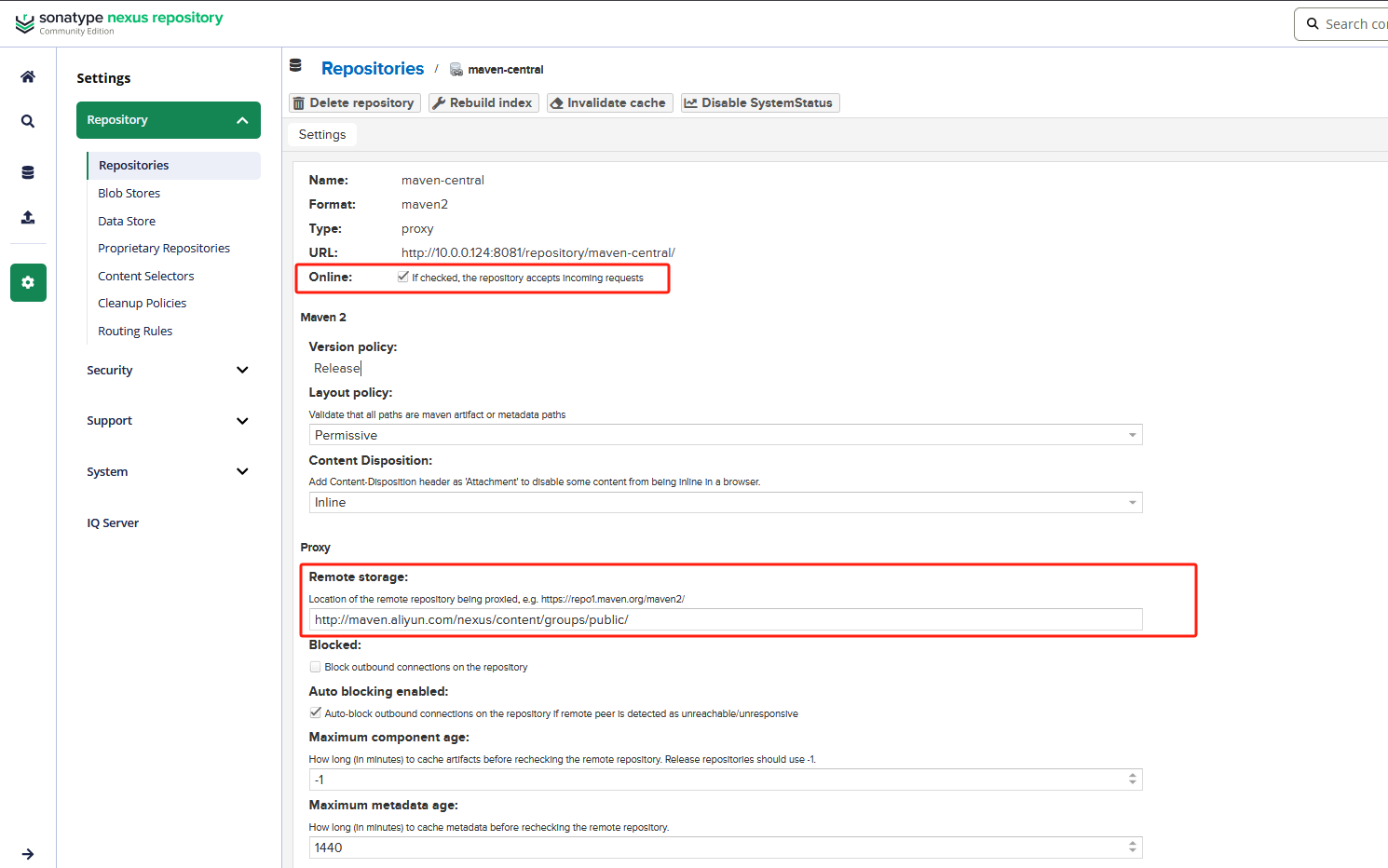Click the Invalidate cache button
The height and width of the screenshot is (868, 1388).
[x=609, y=102]
